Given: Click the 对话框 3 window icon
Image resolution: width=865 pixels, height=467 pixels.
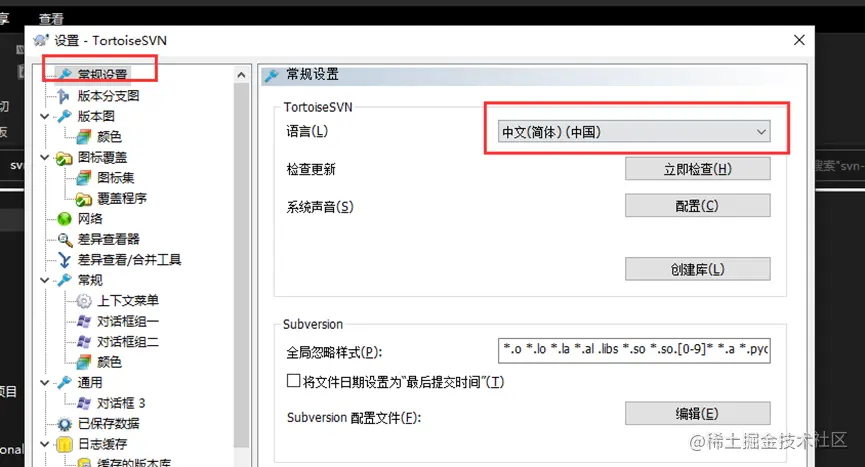Looking at the screenshot, I should tap(84, 403).
